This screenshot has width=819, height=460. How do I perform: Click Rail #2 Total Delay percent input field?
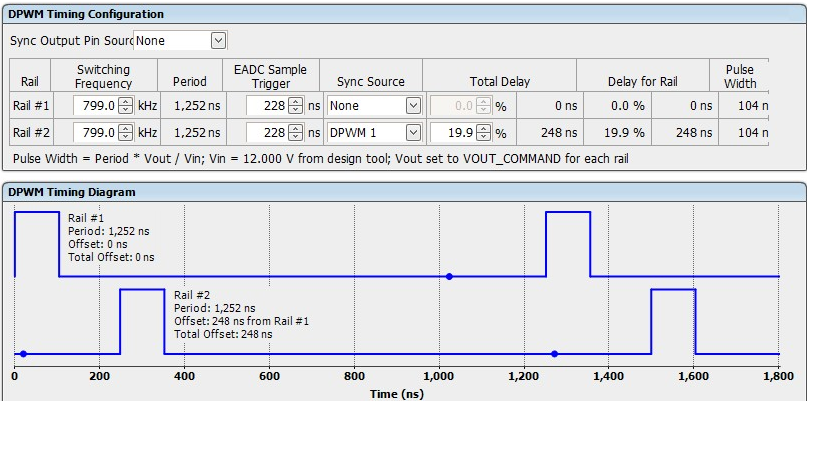453,133
